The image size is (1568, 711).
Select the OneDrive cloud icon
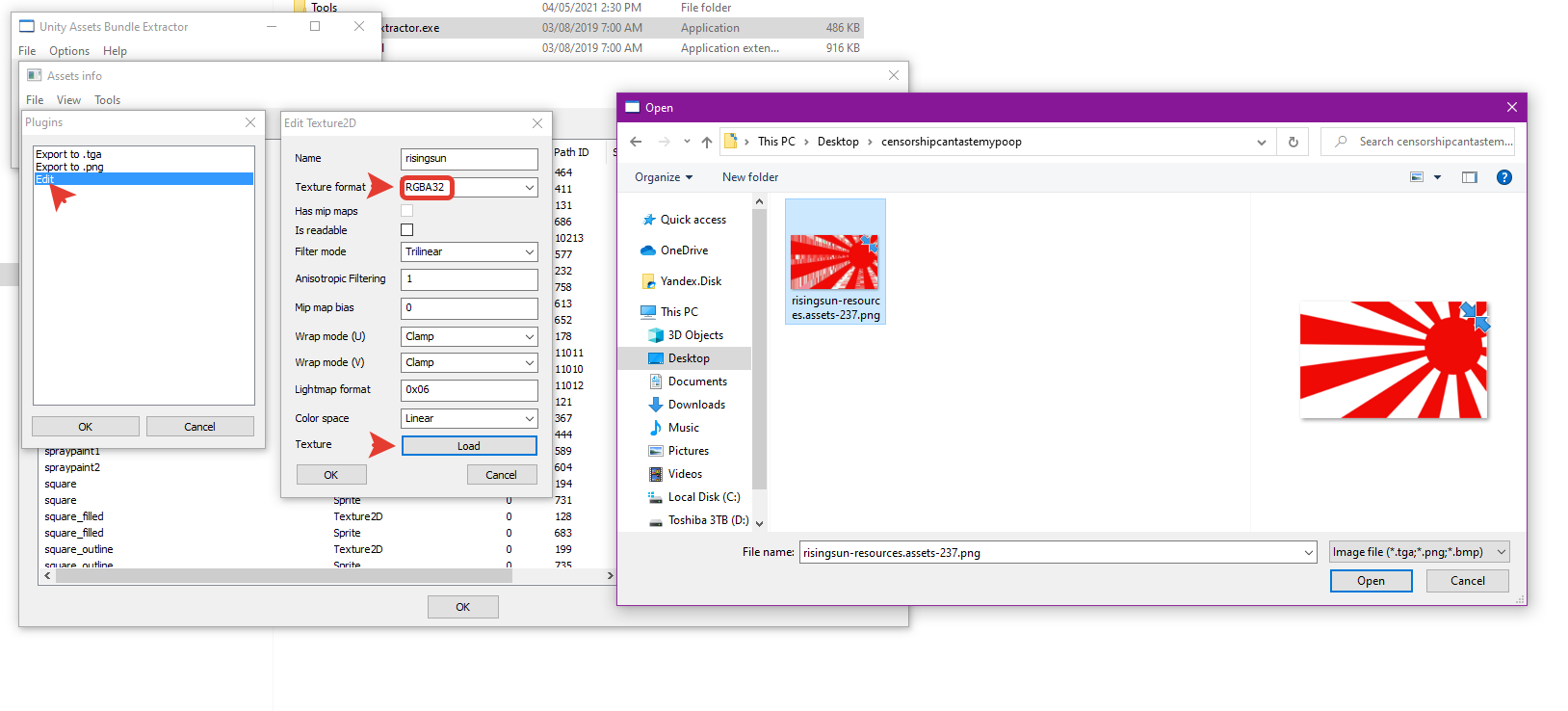click(648, 250)
